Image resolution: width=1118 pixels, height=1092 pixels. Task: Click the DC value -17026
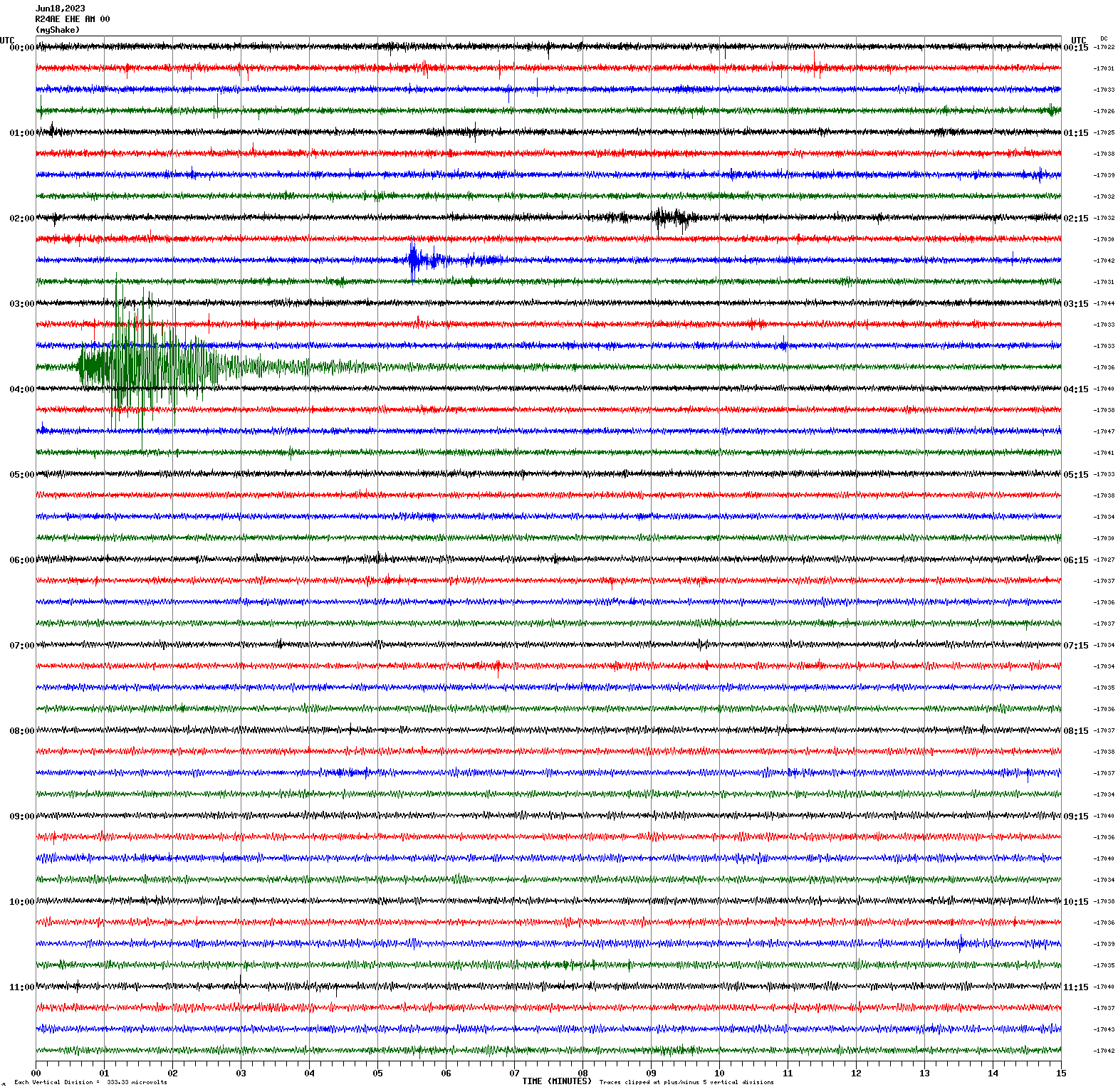click(1104, 111)
